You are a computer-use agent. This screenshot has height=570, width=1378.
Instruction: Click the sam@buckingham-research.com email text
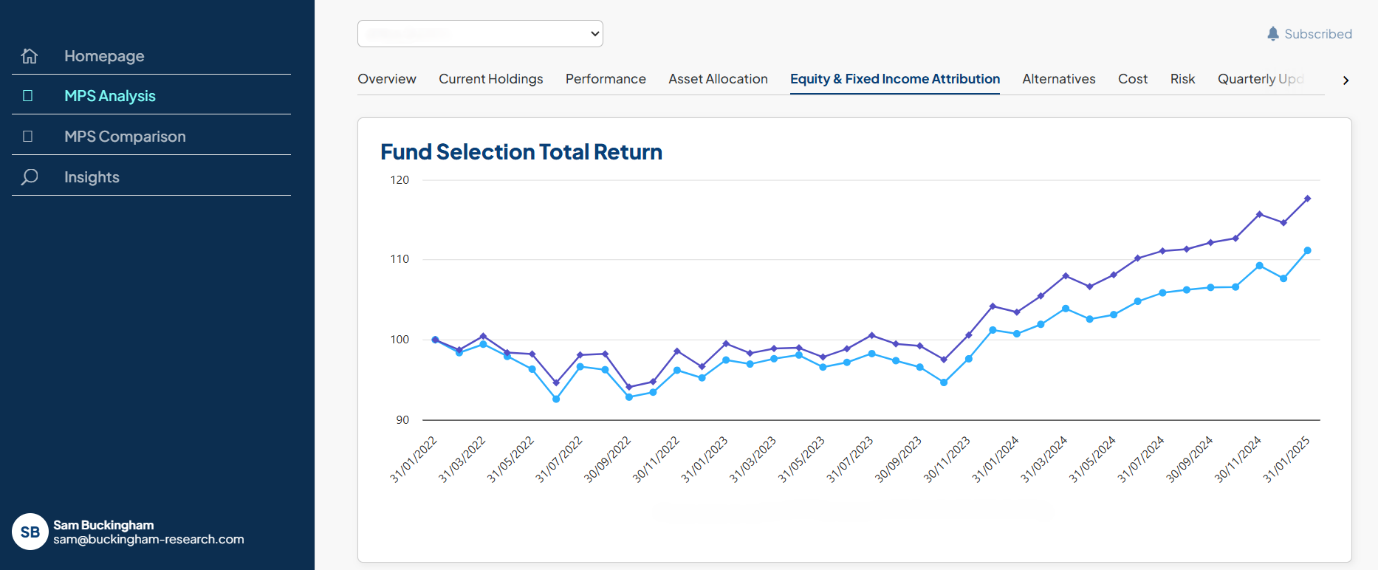pos(148,539)
